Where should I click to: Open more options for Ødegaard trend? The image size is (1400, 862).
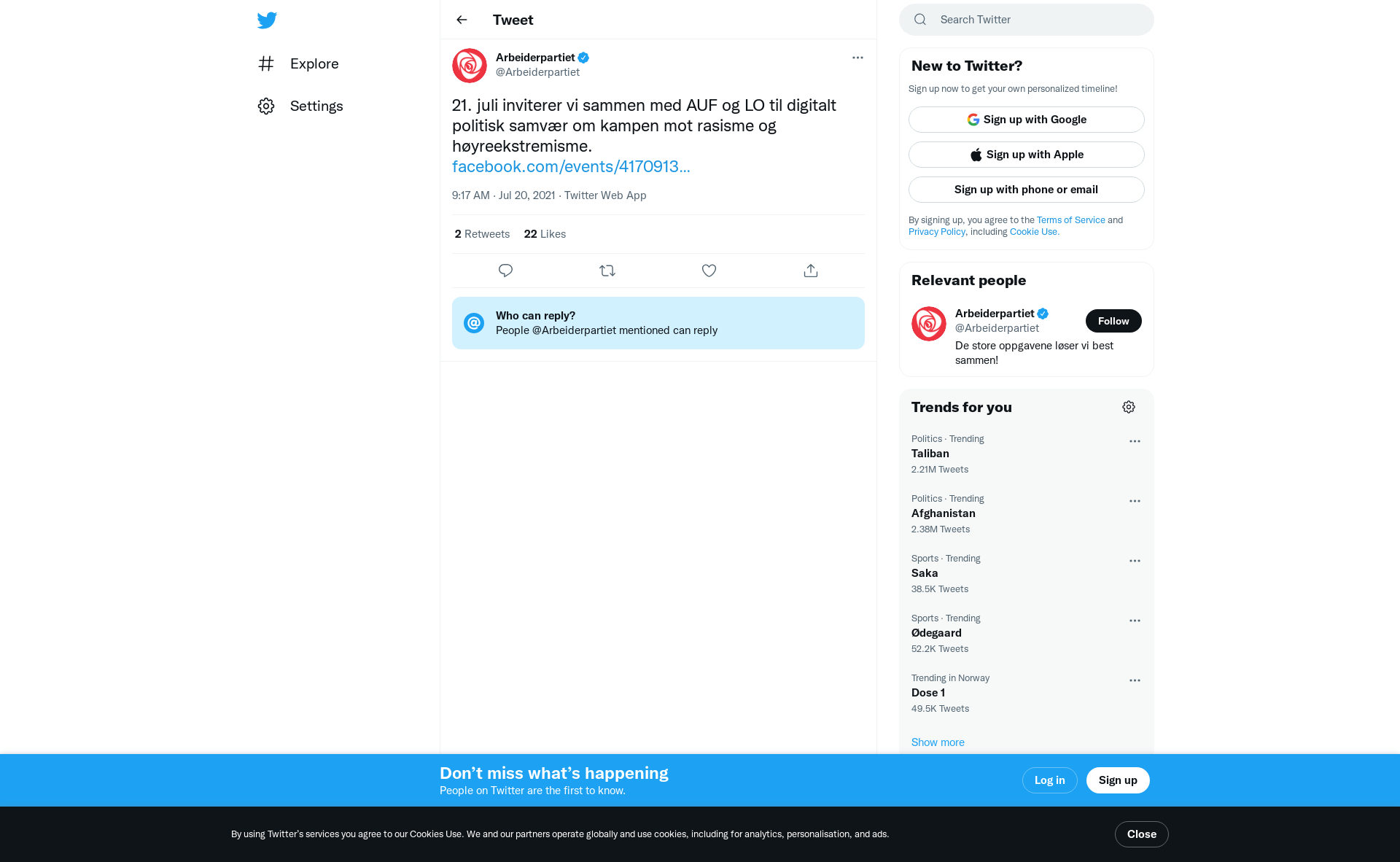click(1135, 621)
